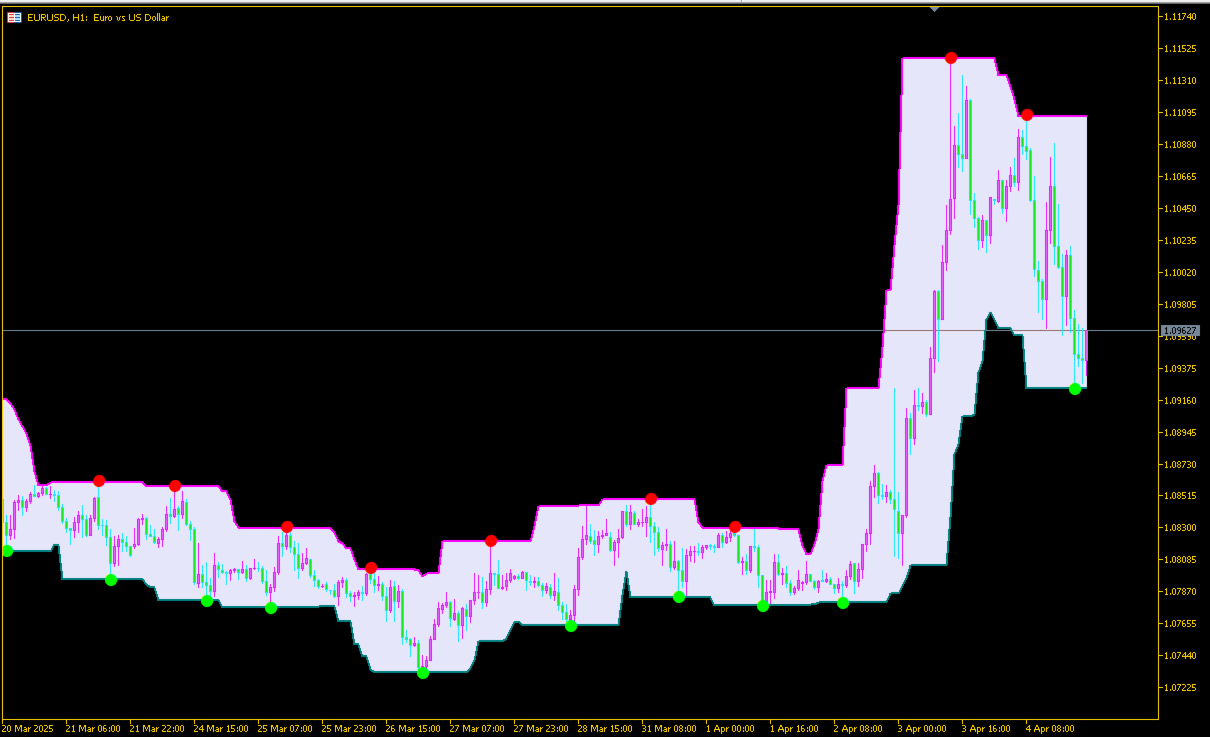Select the green dot below 28 Mar candles
Image resolution: width=1210 pixels, height=737 pixels.
(x=572, y=627)
